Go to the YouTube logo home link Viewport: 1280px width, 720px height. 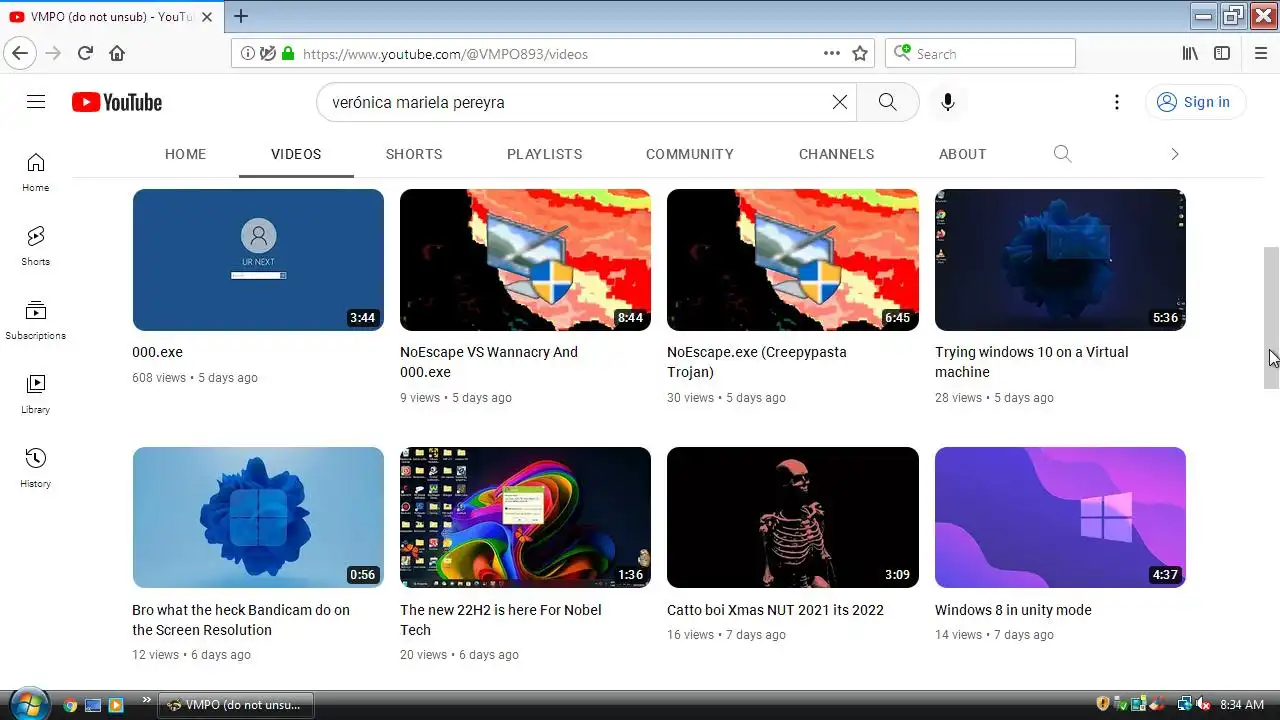117,102
